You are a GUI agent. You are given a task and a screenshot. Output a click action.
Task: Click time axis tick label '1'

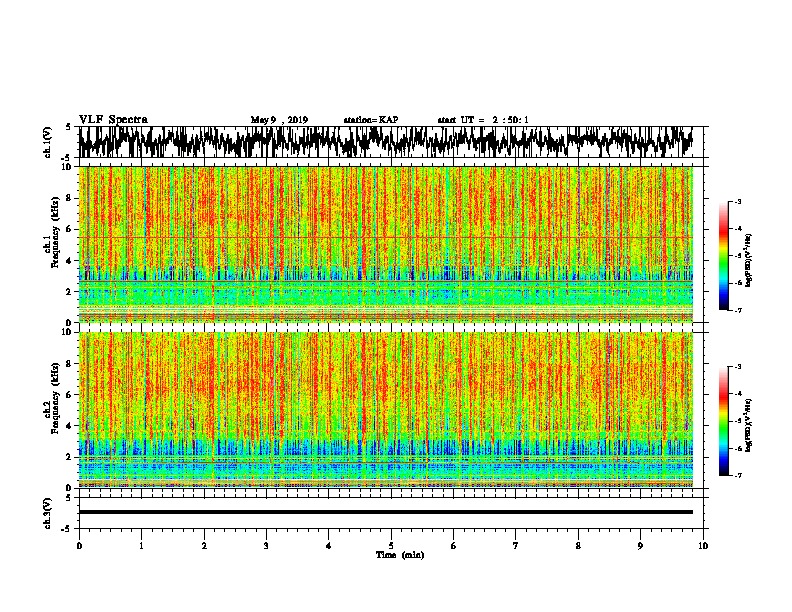click(x=141, y=545)
